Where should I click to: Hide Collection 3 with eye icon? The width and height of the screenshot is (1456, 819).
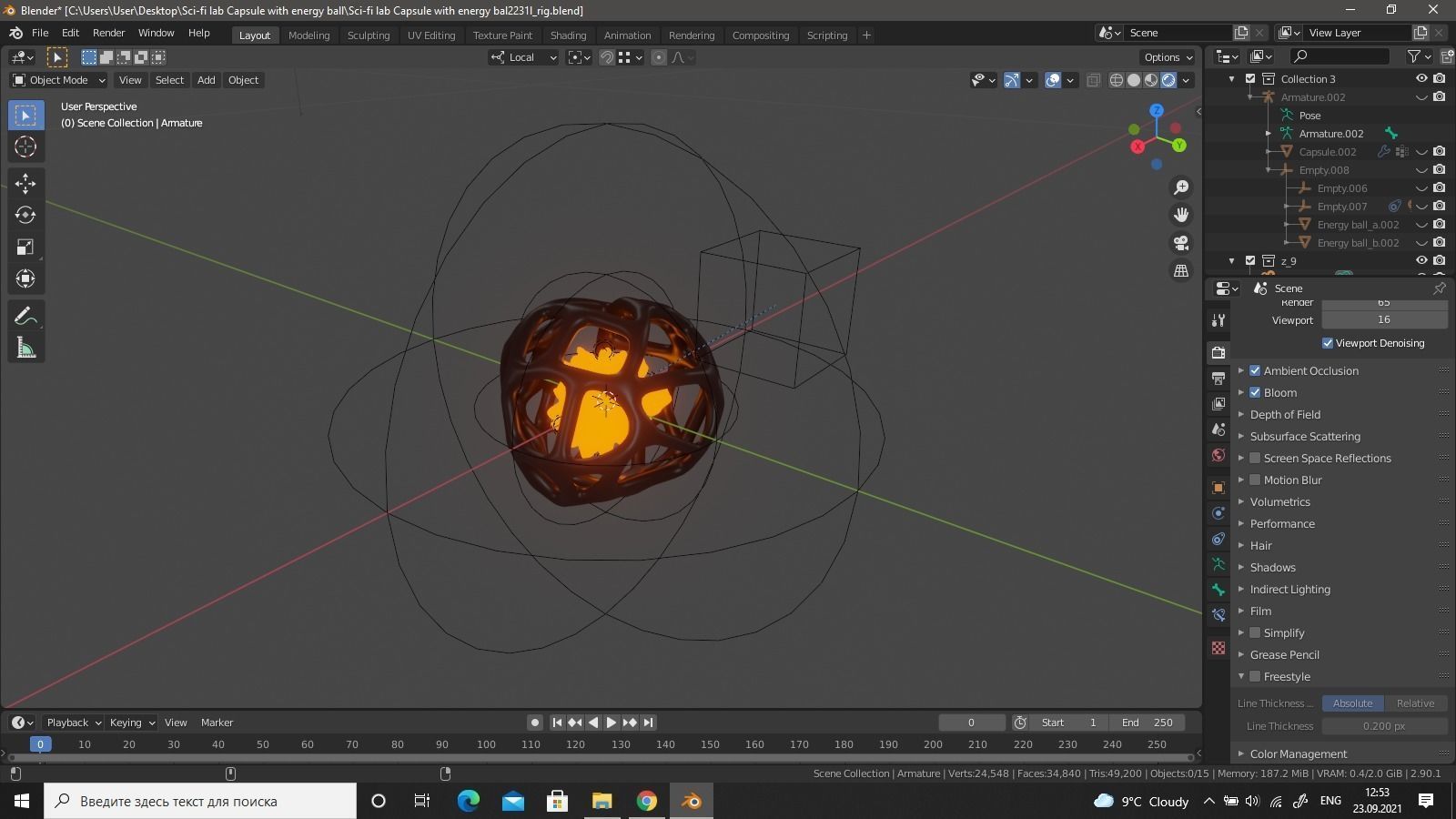click(x=1421, y=78)
